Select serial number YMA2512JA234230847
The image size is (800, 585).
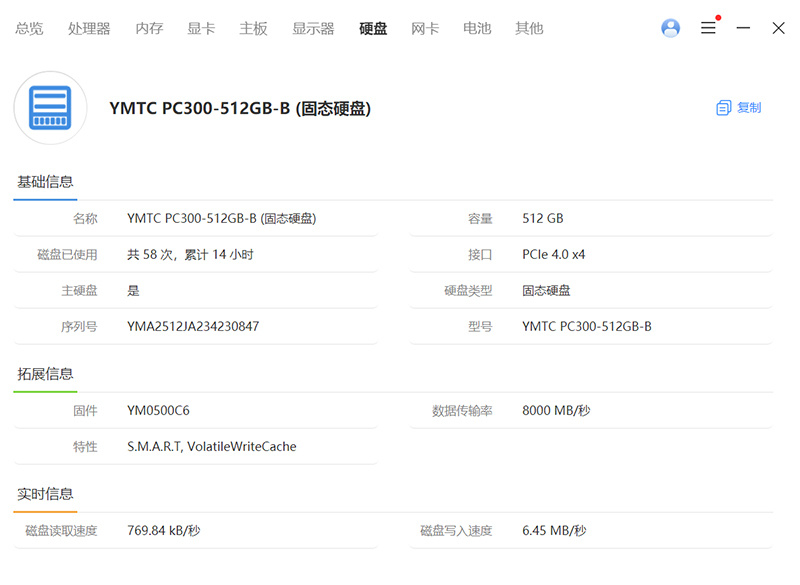[x=193, y=326]
